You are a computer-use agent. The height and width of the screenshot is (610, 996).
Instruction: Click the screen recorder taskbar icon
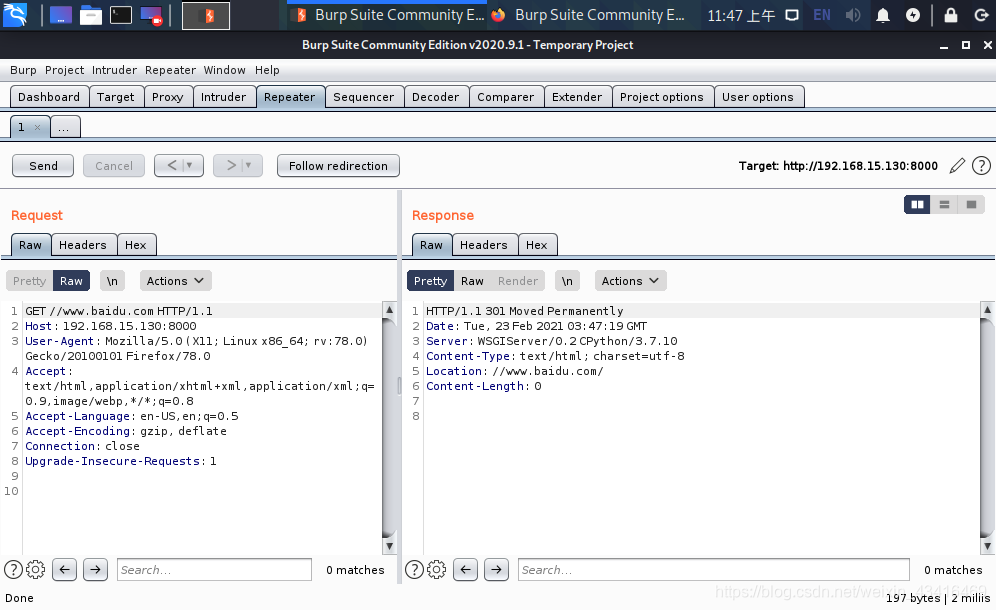[151, 15]
